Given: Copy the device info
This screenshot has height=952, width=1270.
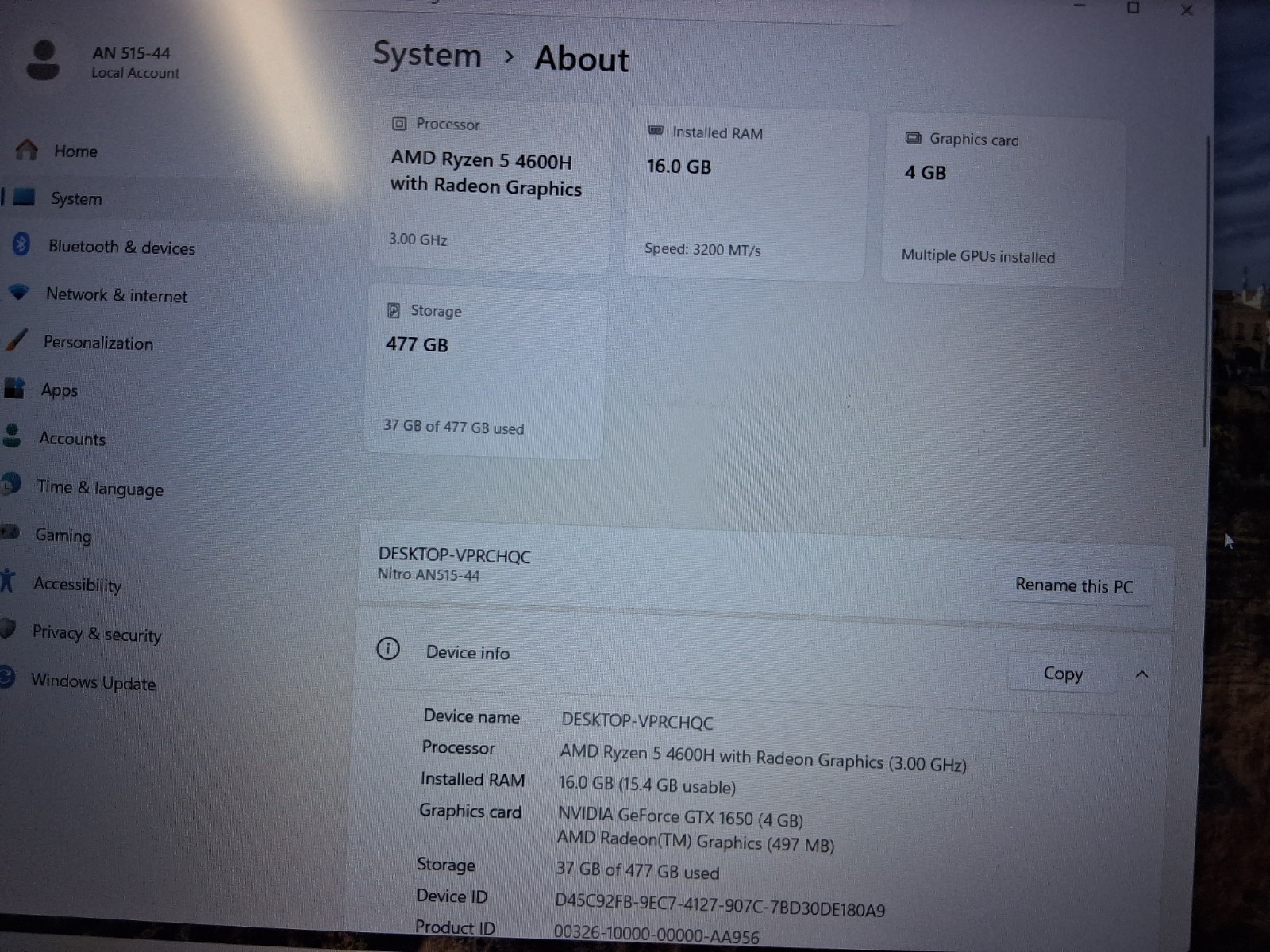Looking at the screenshot, I should (x=1063, y=674).
